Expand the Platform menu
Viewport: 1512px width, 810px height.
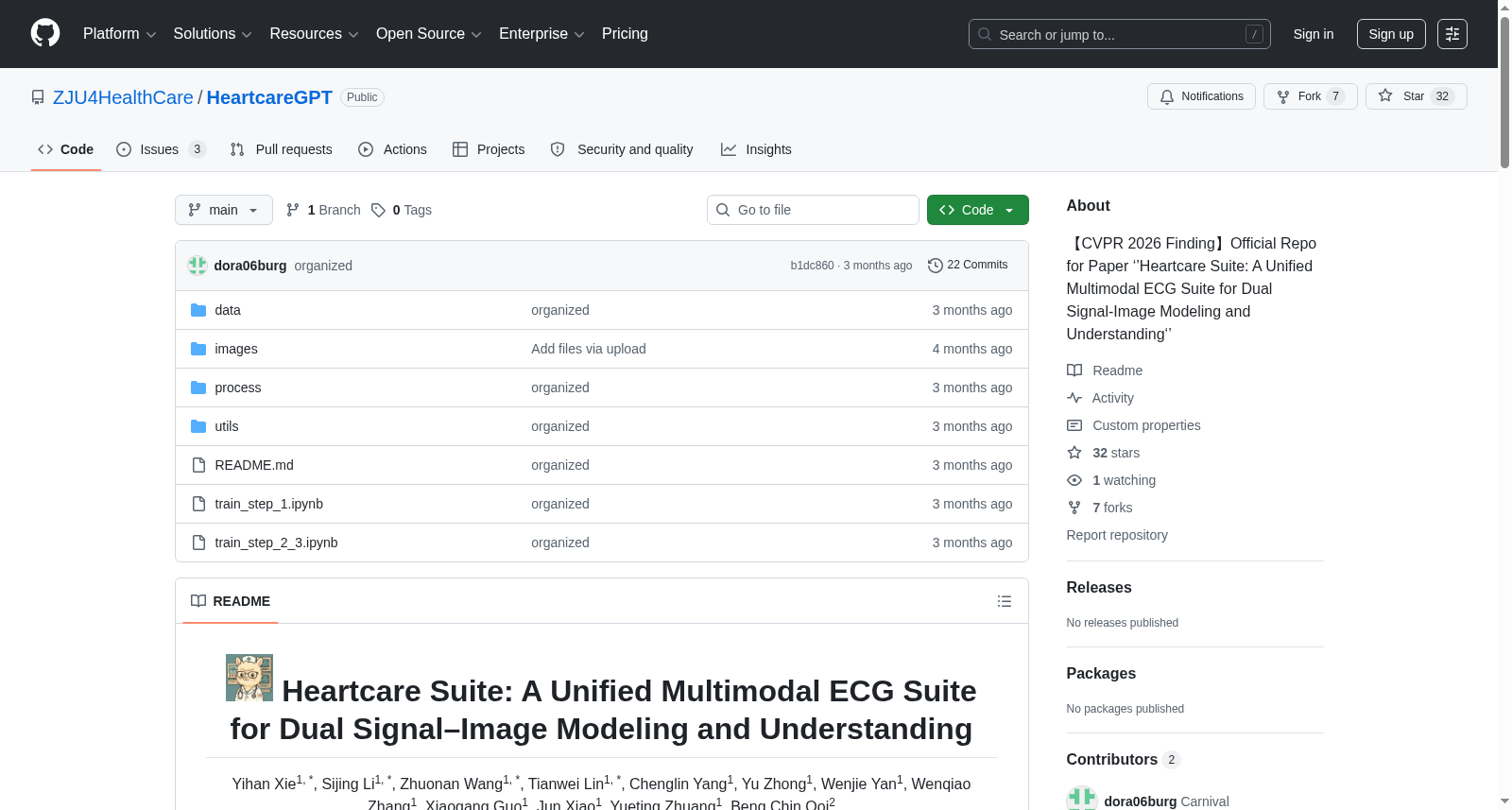click(x=120, y=34)
